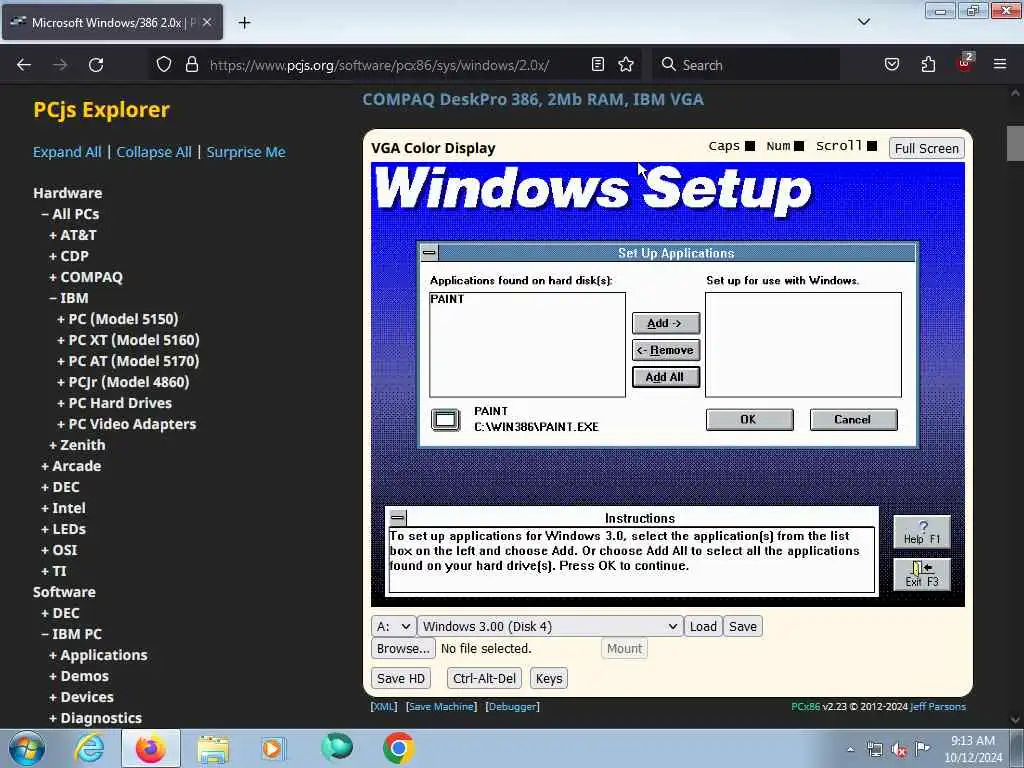1024x768 pixels.
Task: Open the Windows Start button
Action: (x=26, y=748)
